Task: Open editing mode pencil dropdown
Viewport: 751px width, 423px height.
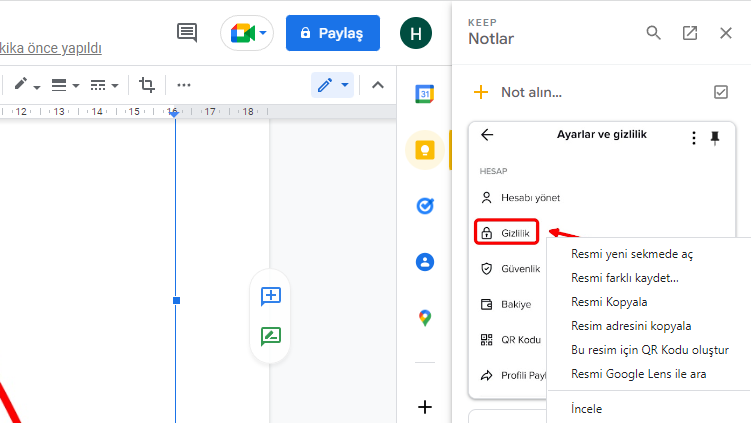Action: (x=333, y=85)
